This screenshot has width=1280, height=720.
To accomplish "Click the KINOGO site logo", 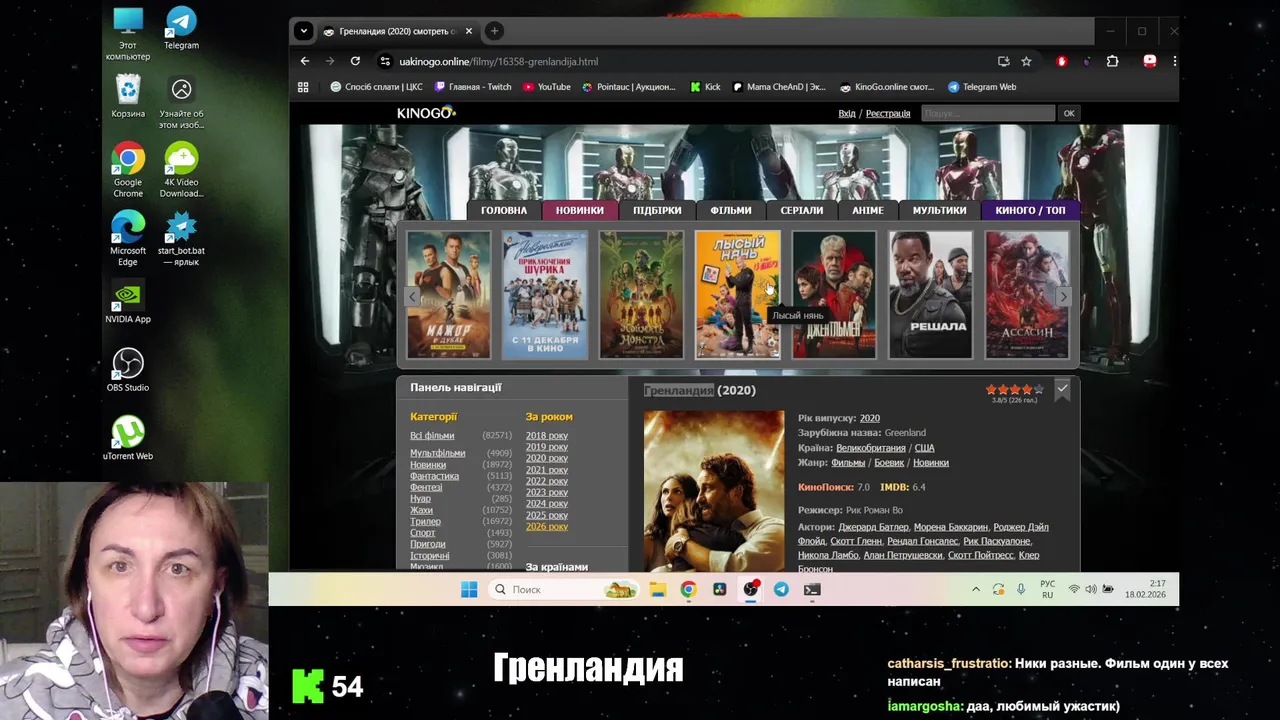I will coord(426,113).
